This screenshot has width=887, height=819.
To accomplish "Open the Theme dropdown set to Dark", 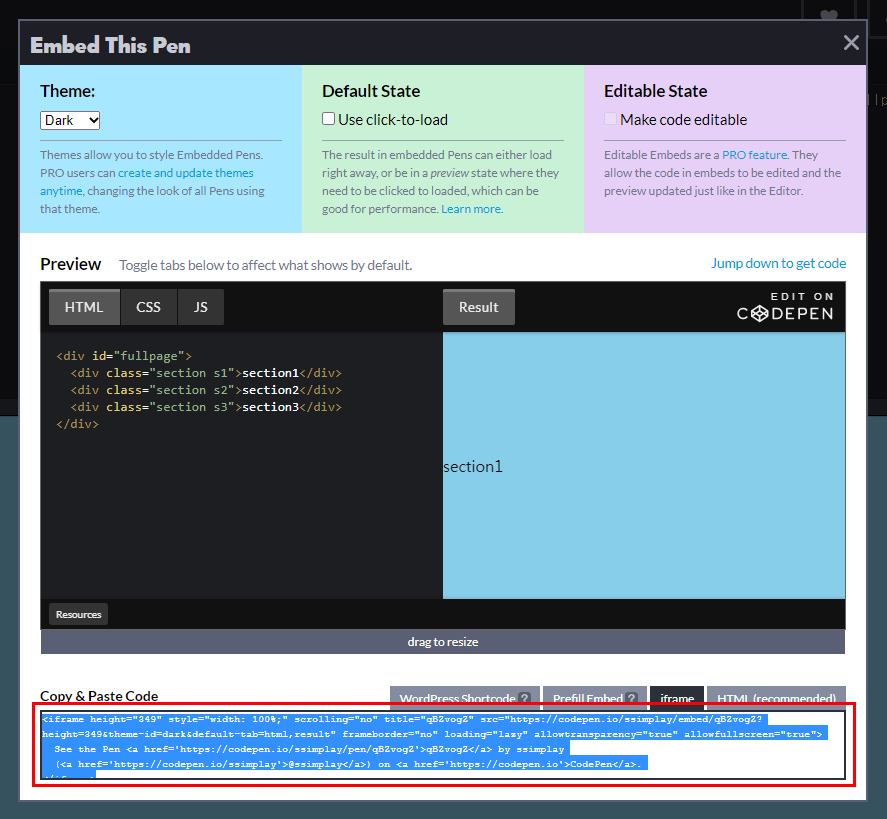I will 70,120.
